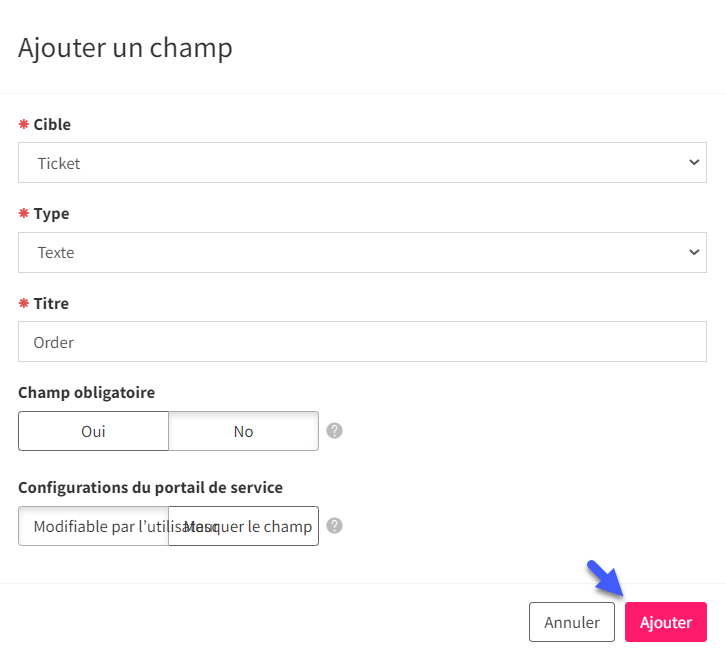Open the Cible dropdown showing Ticket
The height and width of the screenshot is (661, 726).
(363, 162)
